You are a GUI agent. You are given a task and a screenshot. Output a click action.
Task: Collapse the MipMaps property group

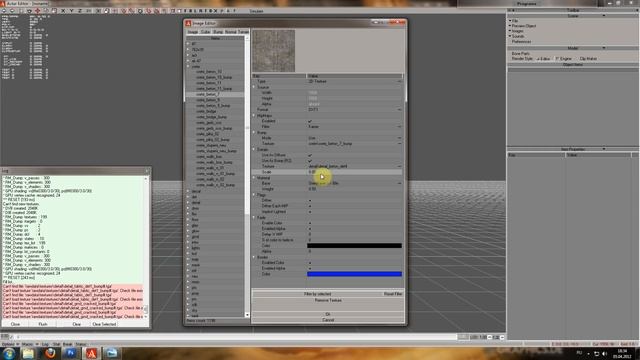click(254, 116)
